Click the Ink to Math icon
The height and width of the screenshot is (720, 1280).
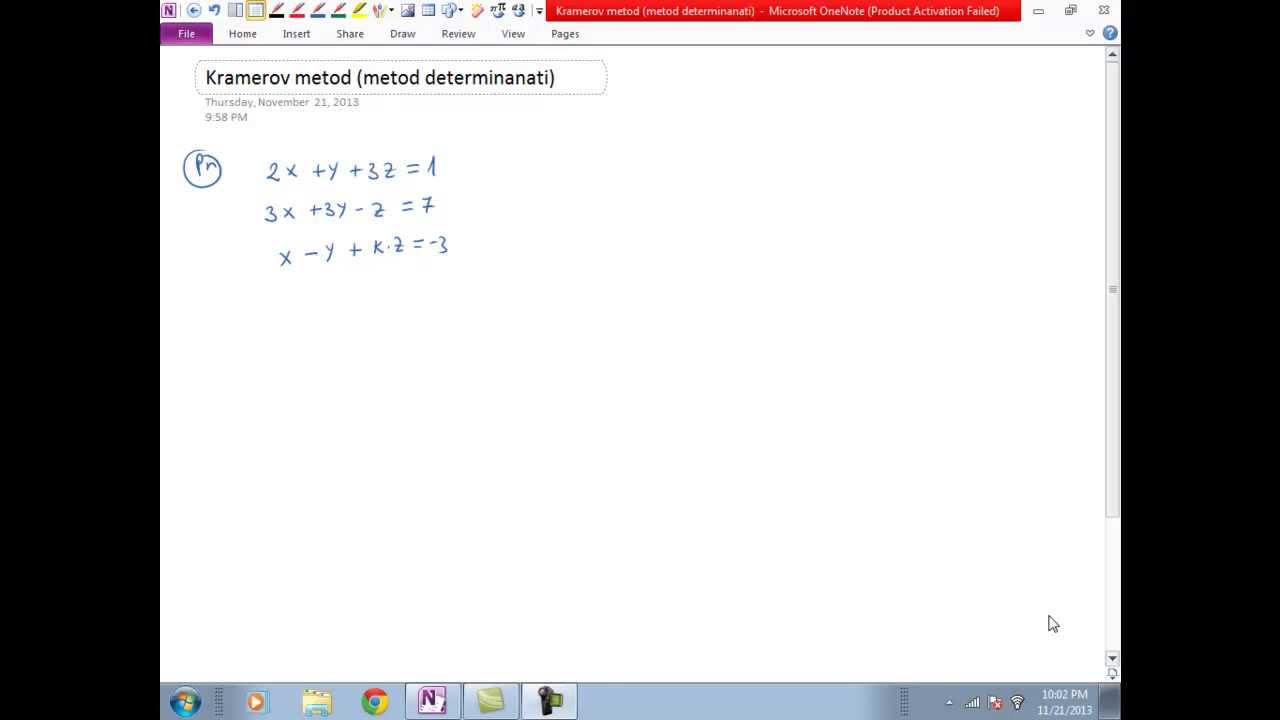click(498, 10)
